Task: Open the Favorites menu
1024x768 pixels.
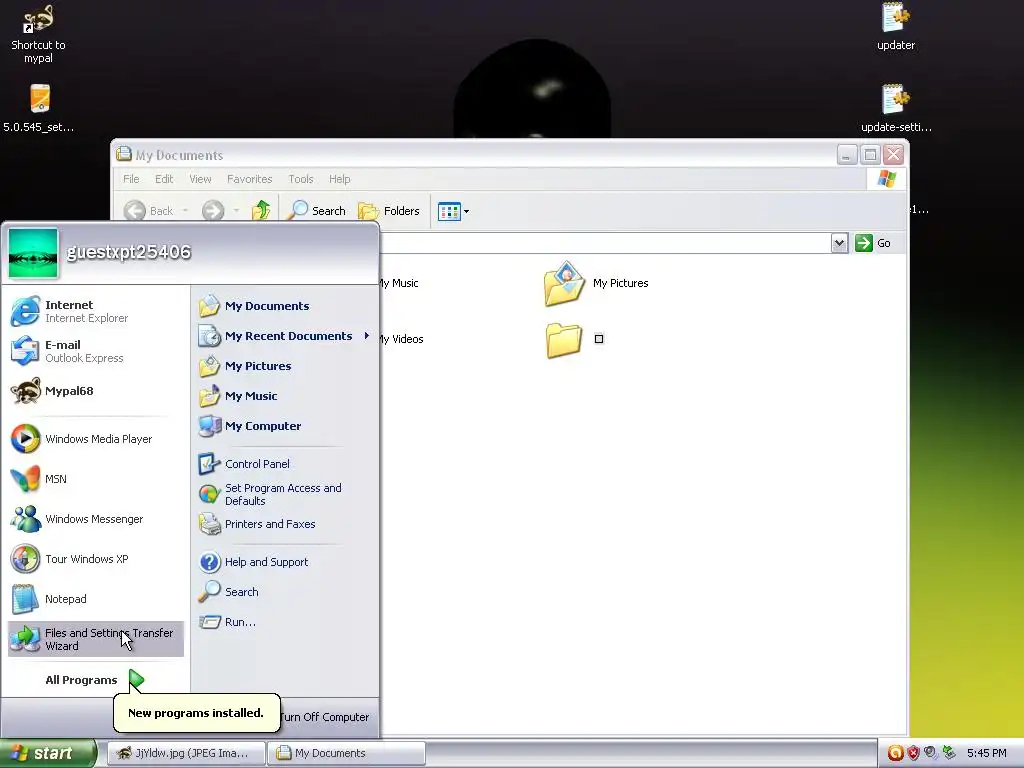Action: point(249,179)
